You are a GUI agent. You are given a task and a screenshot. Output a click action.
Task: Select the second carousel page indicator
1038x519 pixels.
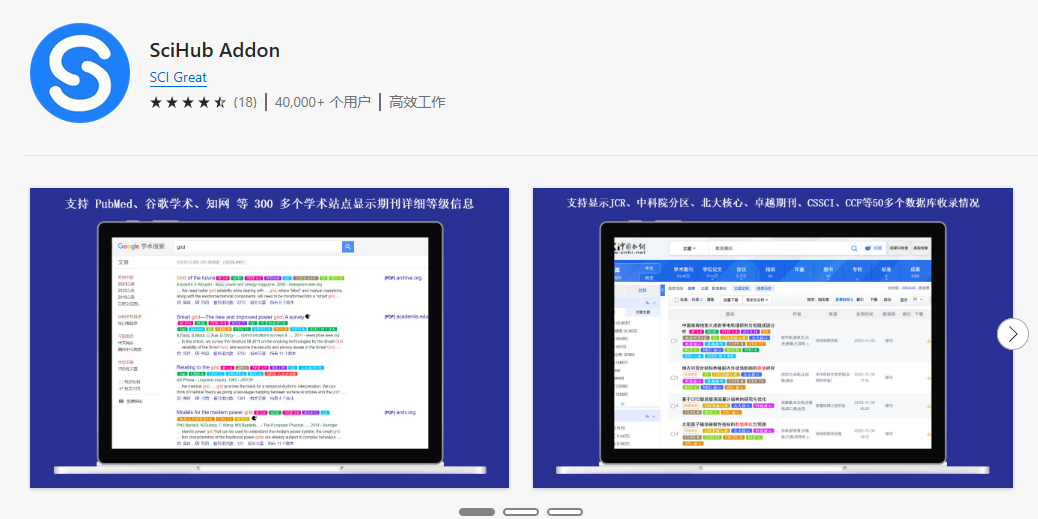[x=521, y=512]
